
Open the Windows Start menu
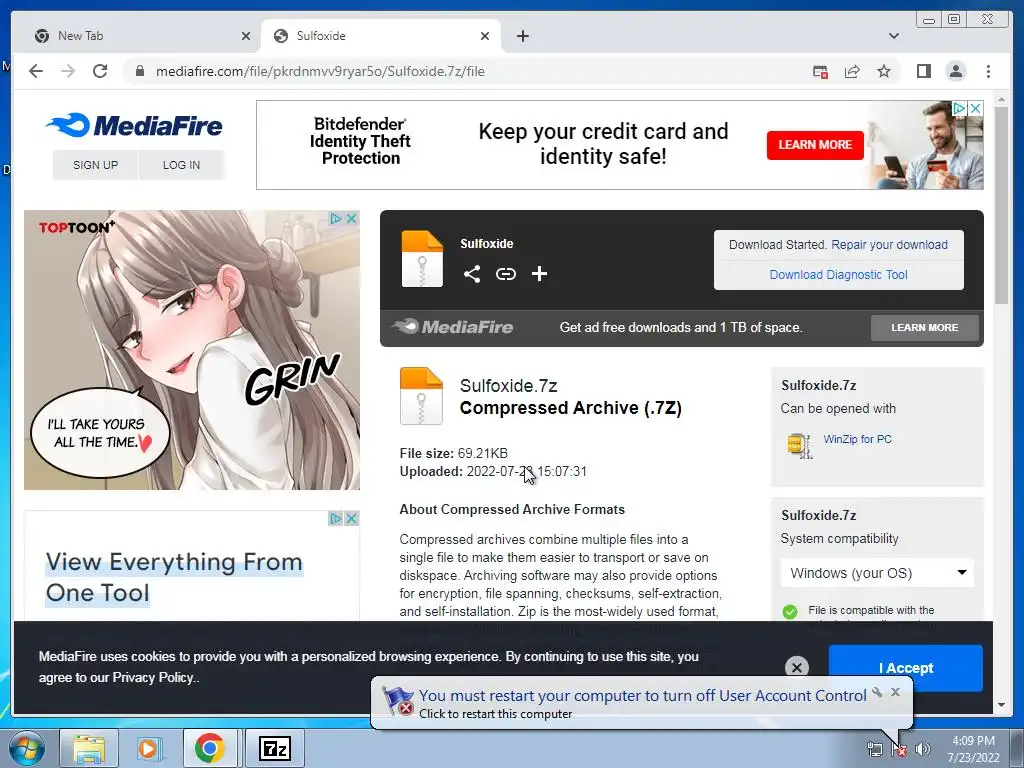pos(27,748)
